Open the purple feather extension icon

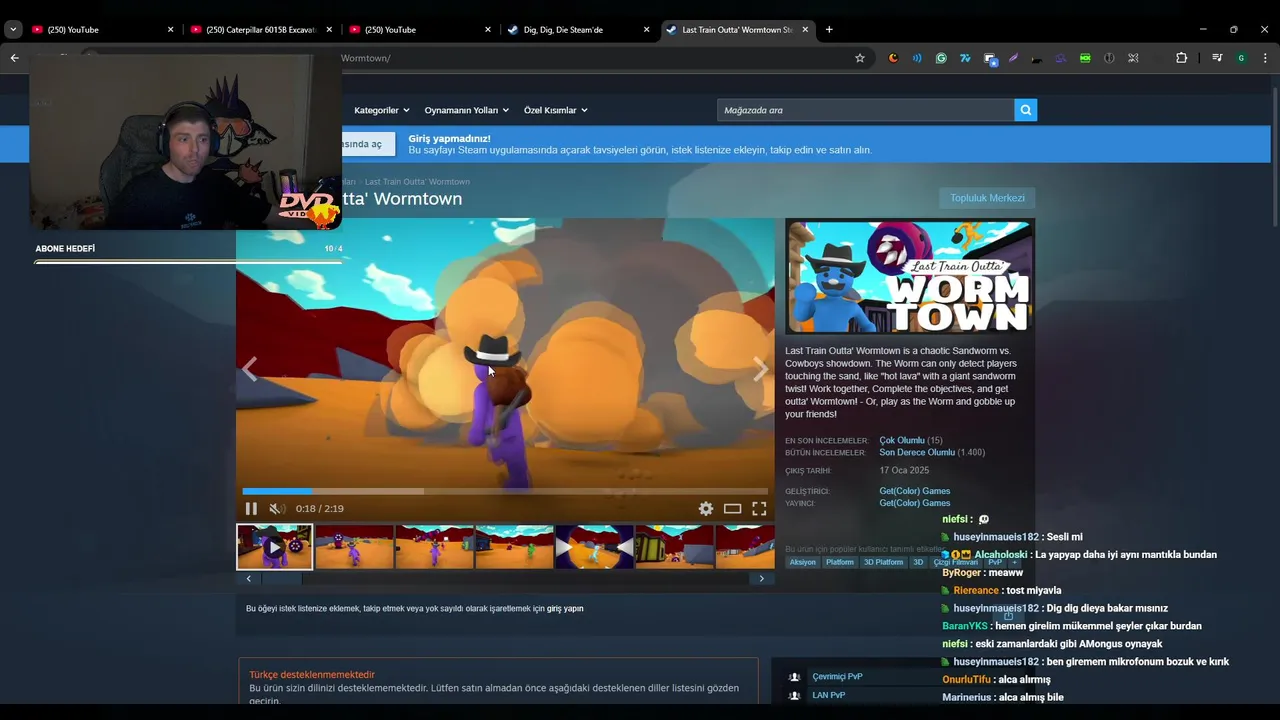coord(1013,58)
